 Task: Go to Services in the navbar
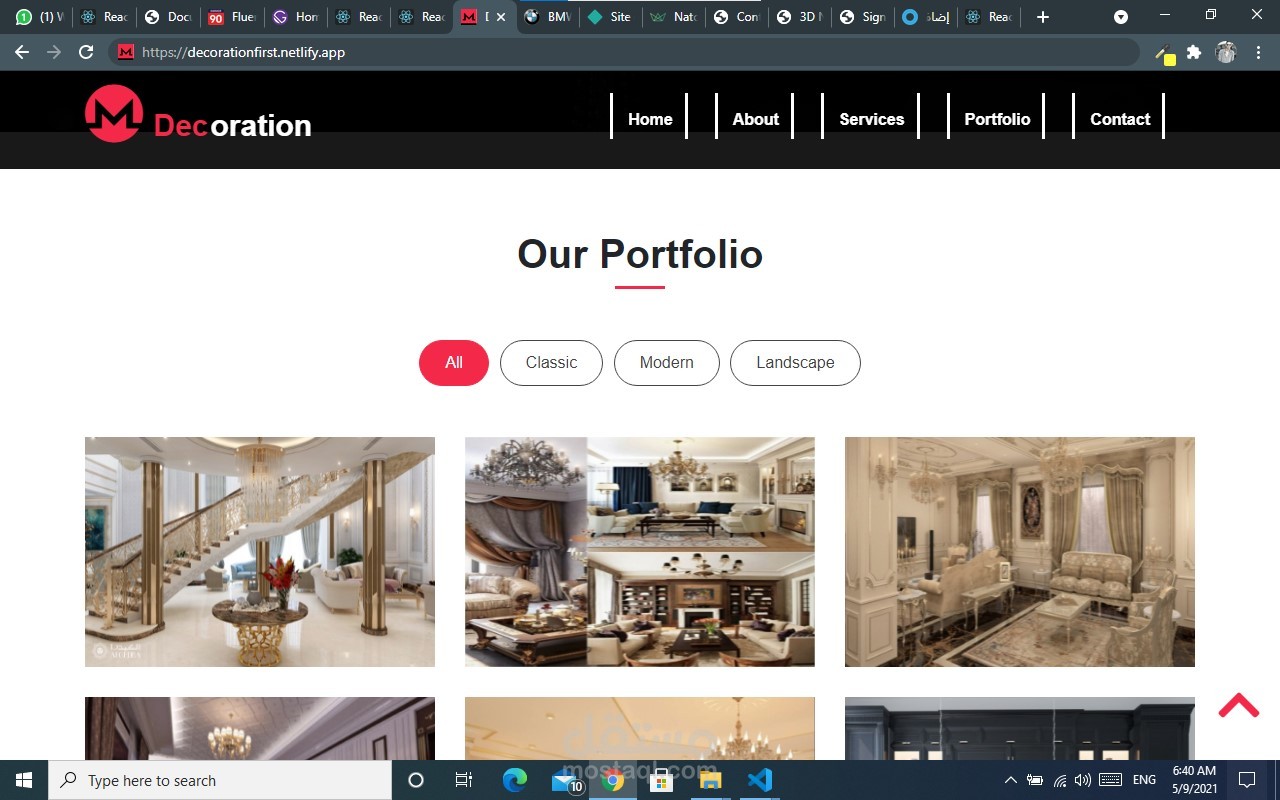point(871,119)
